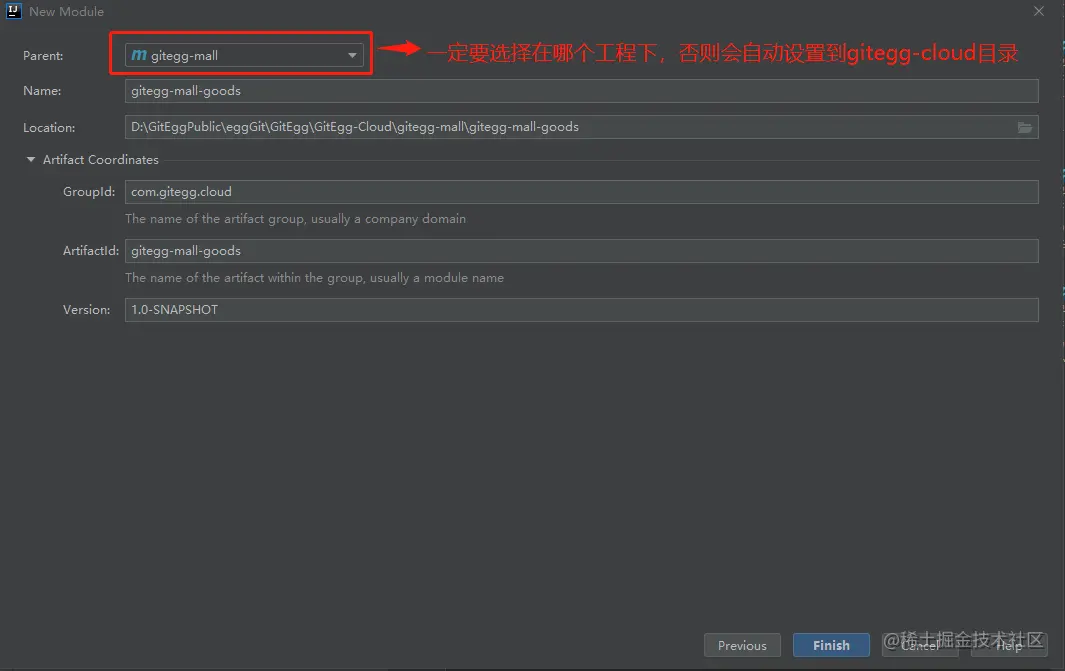Click the IntelliJ icon in title bar

[14, 12]
